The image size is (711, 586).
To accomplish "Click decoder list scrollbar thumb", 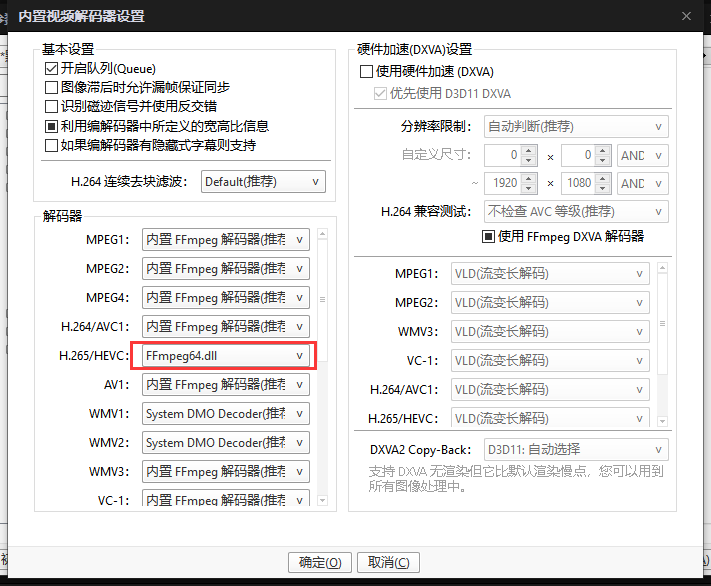I will click(322, 299).
